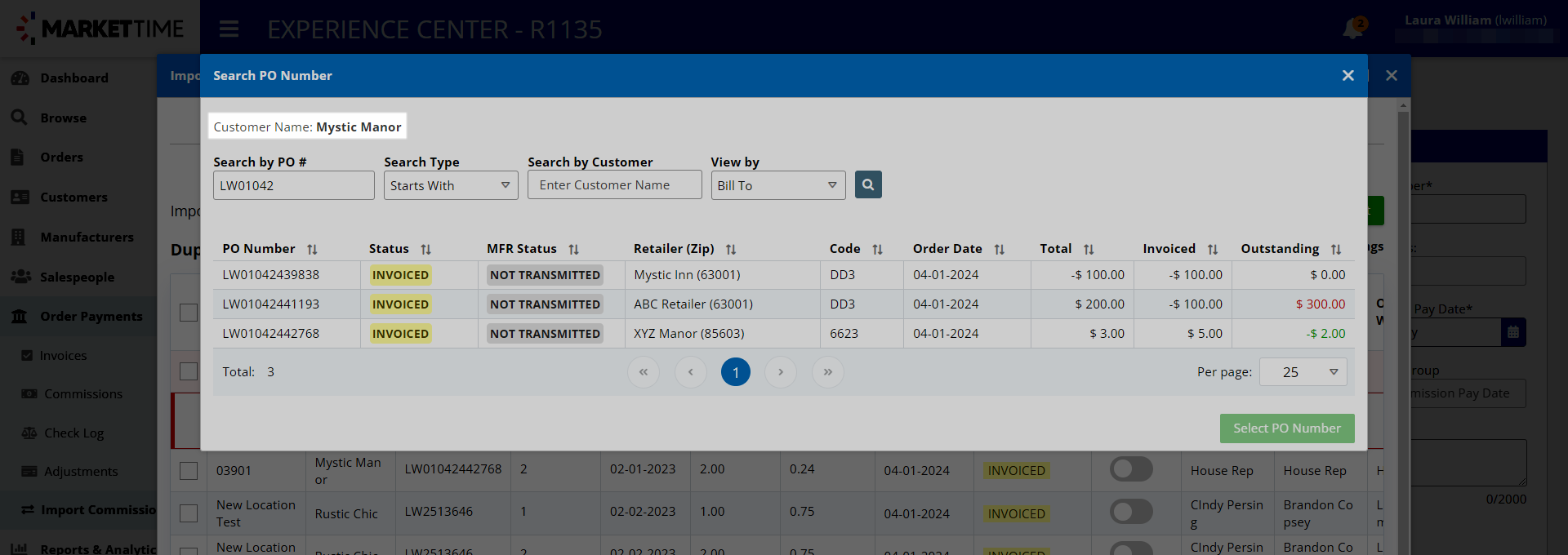This screenshot has height=555, width=1568.
Task: Open the notifications bell icon
Action: pos(1352,29)
